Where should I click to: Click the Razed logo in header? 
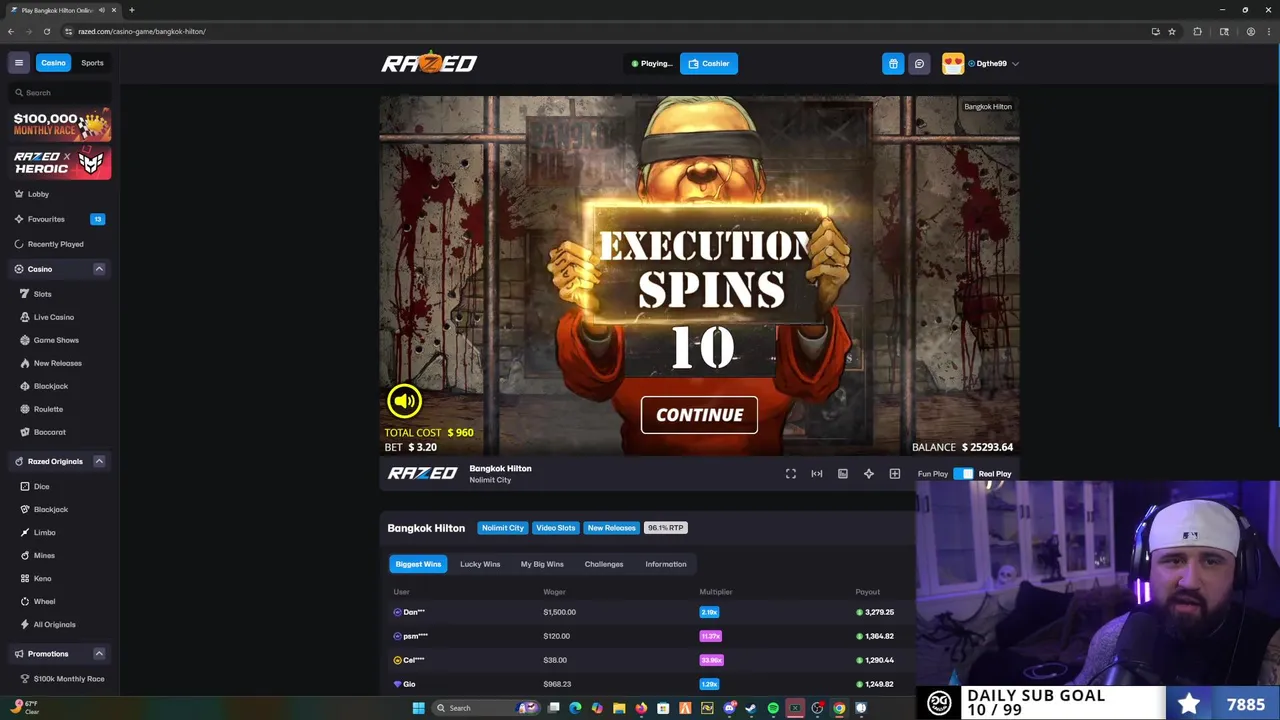pos(429,63)
